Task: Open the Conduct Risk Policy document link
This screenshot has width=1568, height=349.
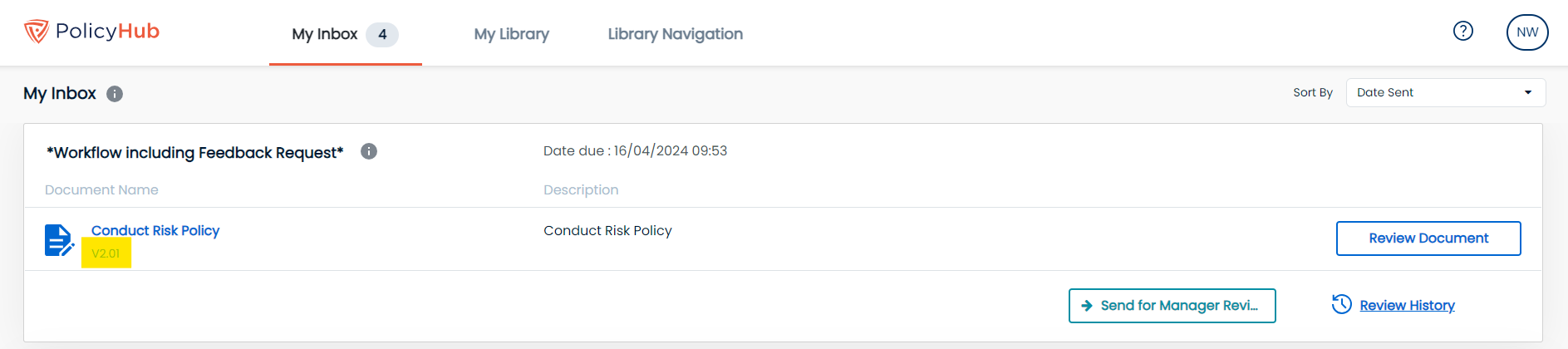Action: tap(155, 230)
